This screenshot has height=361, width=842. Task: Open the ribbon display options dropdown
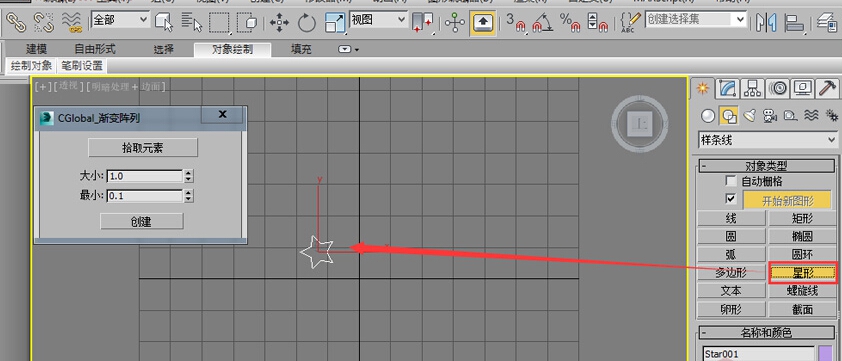tap(348, 49)
